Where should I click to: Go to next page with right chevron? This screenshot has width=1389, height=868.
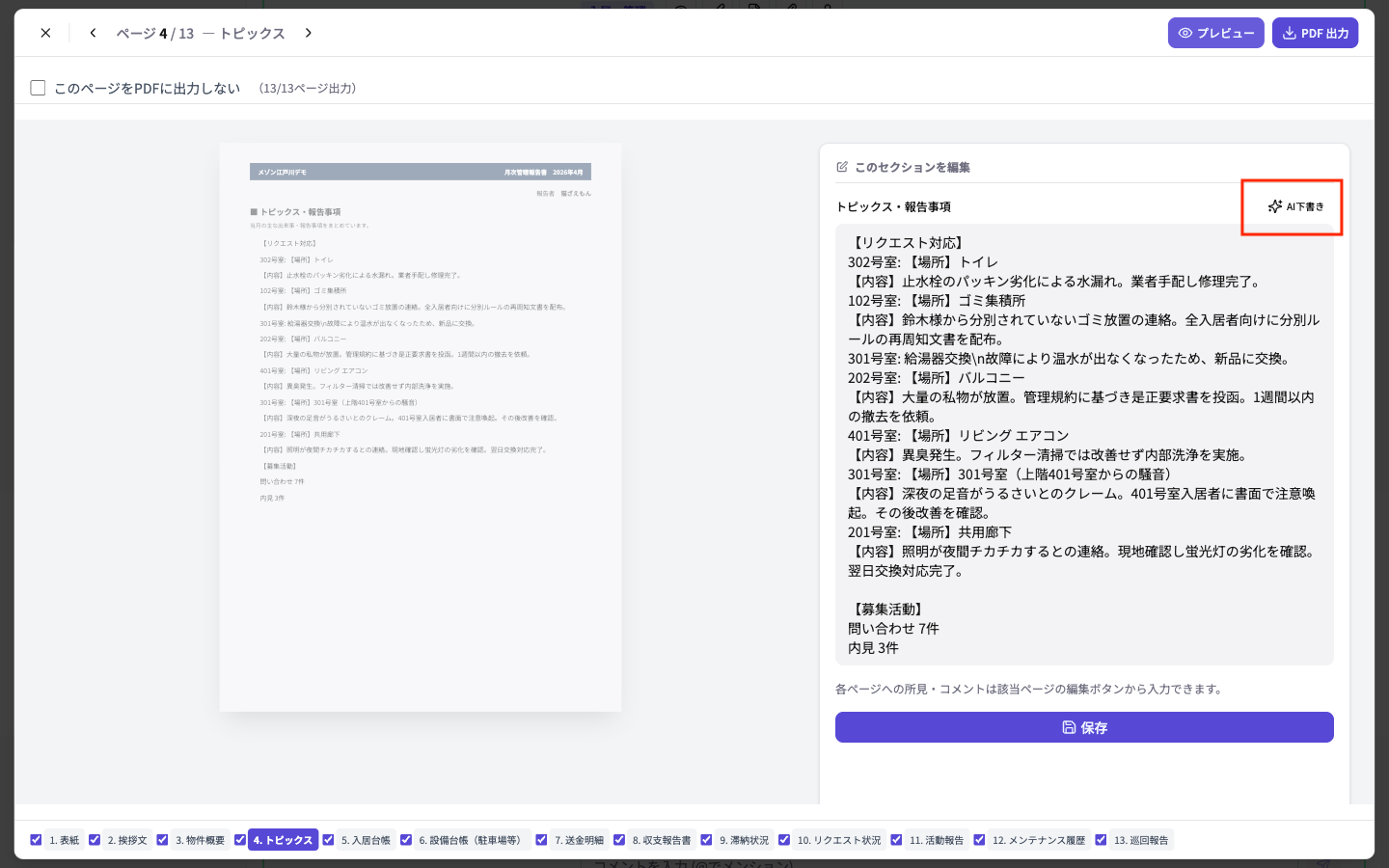(x=309, y=33)
